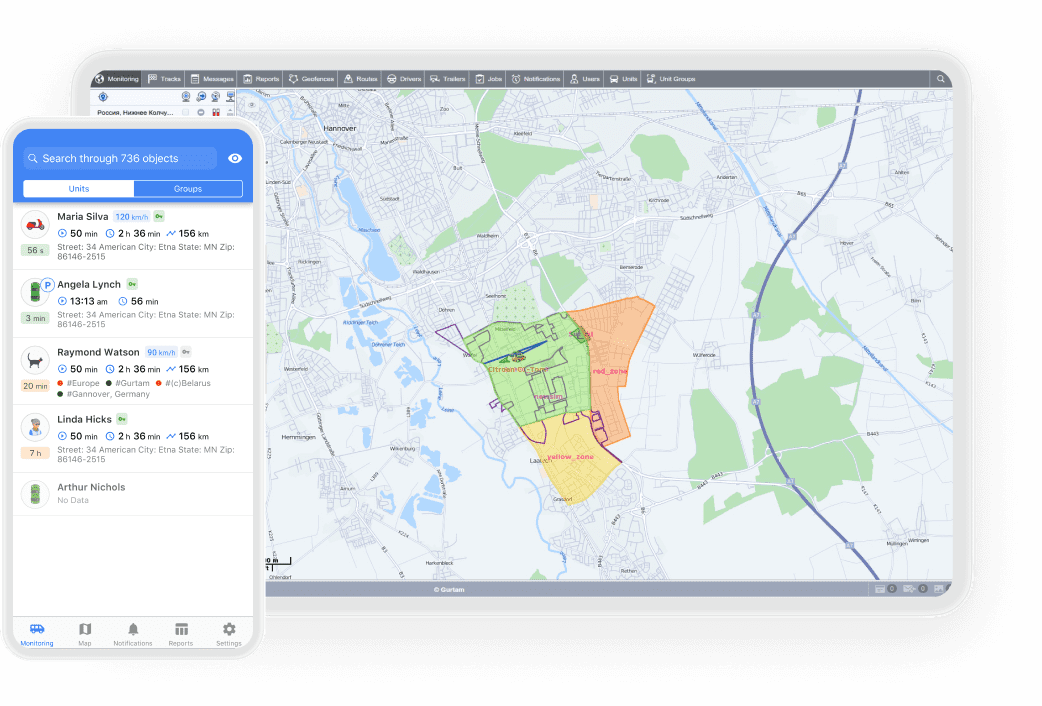The image size is (1042, 706).
Task: Open the Routes section
Action: 361,79
